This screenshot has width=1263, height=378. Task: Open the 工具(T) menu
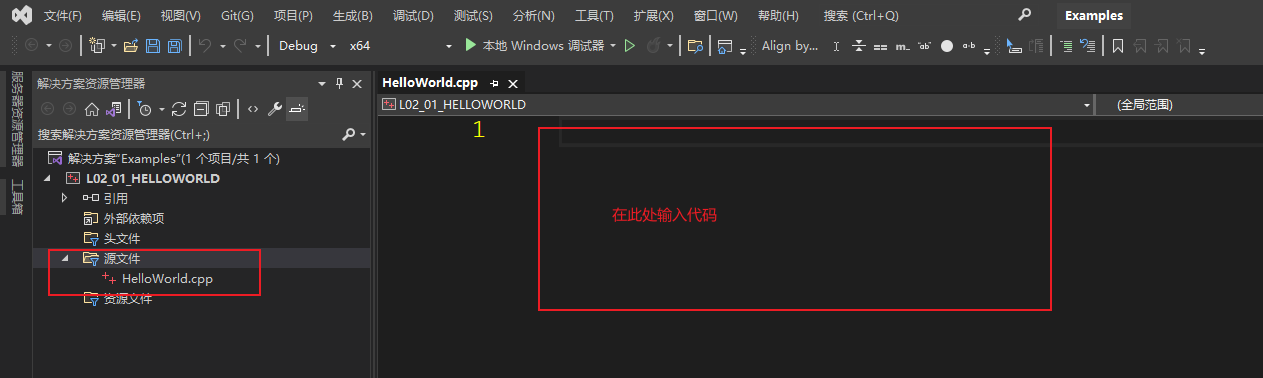click(x=594, y=16)
